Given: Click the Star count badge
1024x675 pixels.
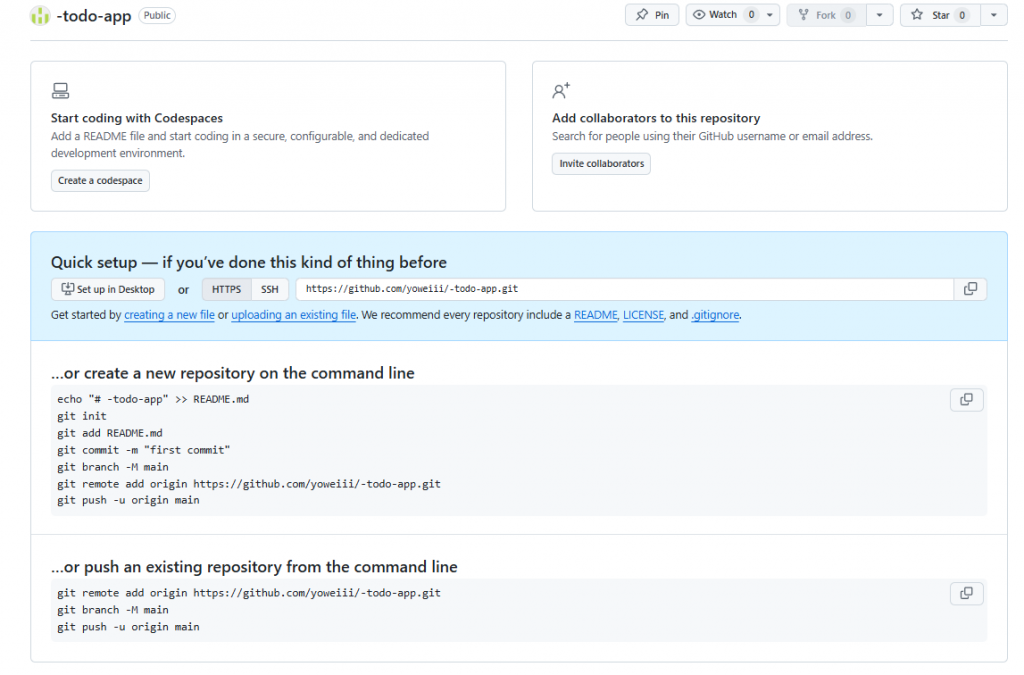Looking at the screenshot, I should [x=962, y=15].
